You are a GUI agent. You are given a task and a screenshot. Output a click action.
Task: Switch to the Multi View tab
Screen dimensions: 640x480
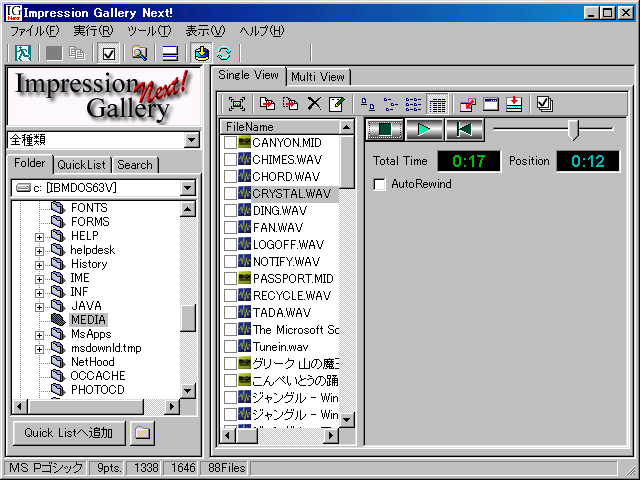pyautogui.click(x=318, y=77)
